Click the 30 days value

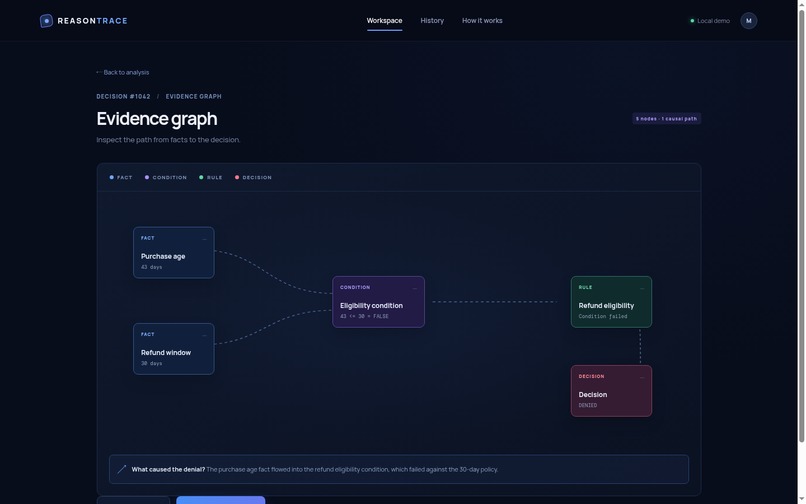point(151,364)
